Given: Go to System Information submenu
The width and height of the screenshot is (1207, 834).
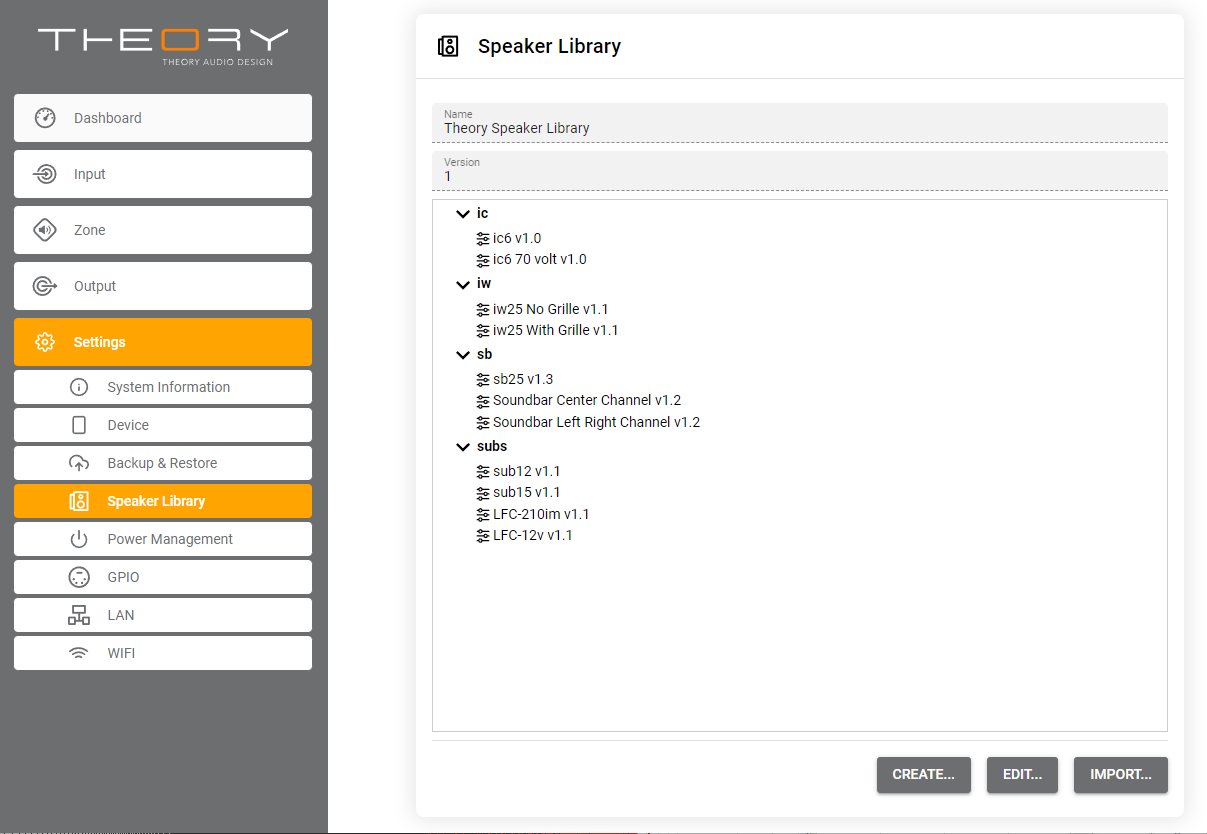Looking at the screenshot, I should pos(163,387).
